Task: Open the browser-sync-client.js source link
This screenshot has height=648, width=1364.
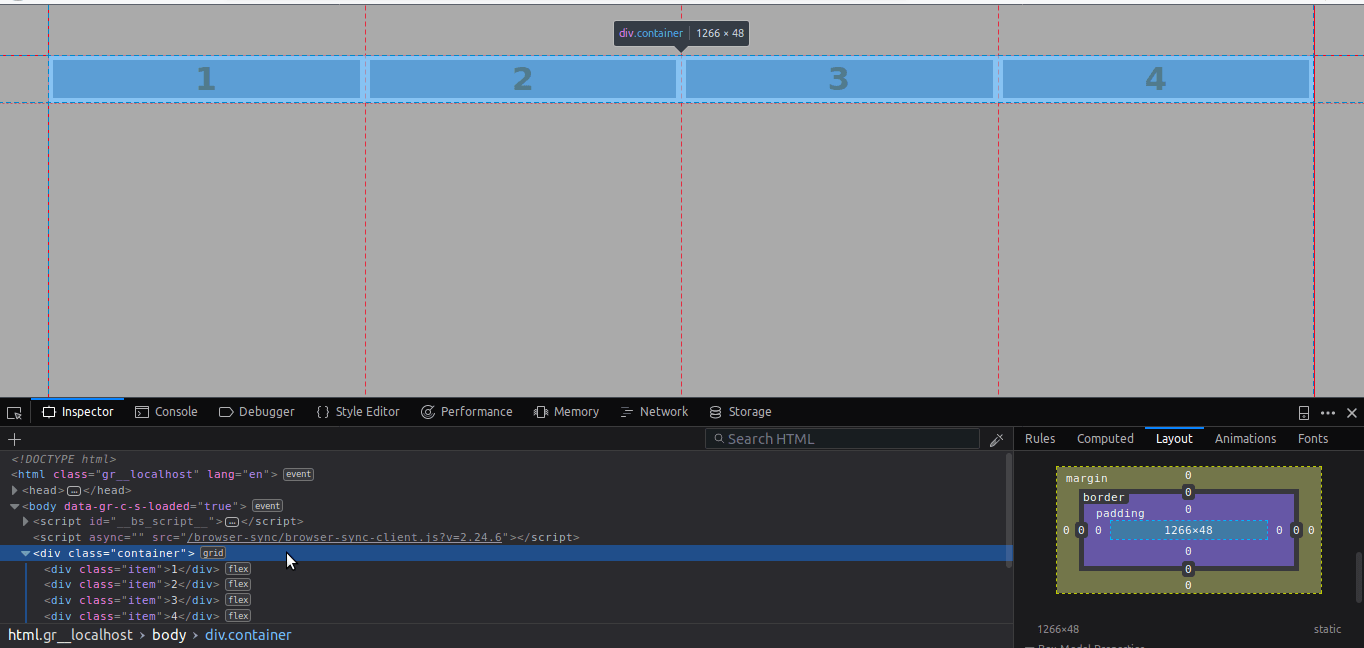Action: 347,537
